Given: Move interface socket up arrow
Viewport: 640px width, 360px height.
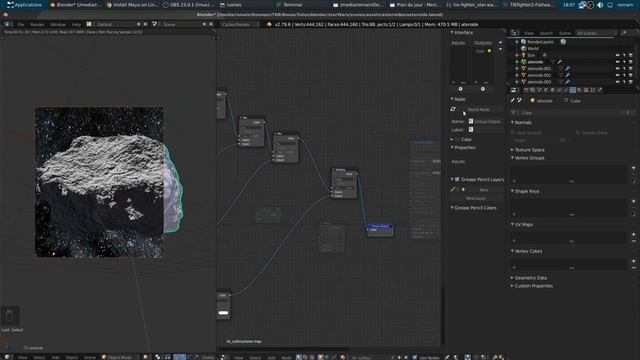Looking at the screenshot, I should click(500, 42).
